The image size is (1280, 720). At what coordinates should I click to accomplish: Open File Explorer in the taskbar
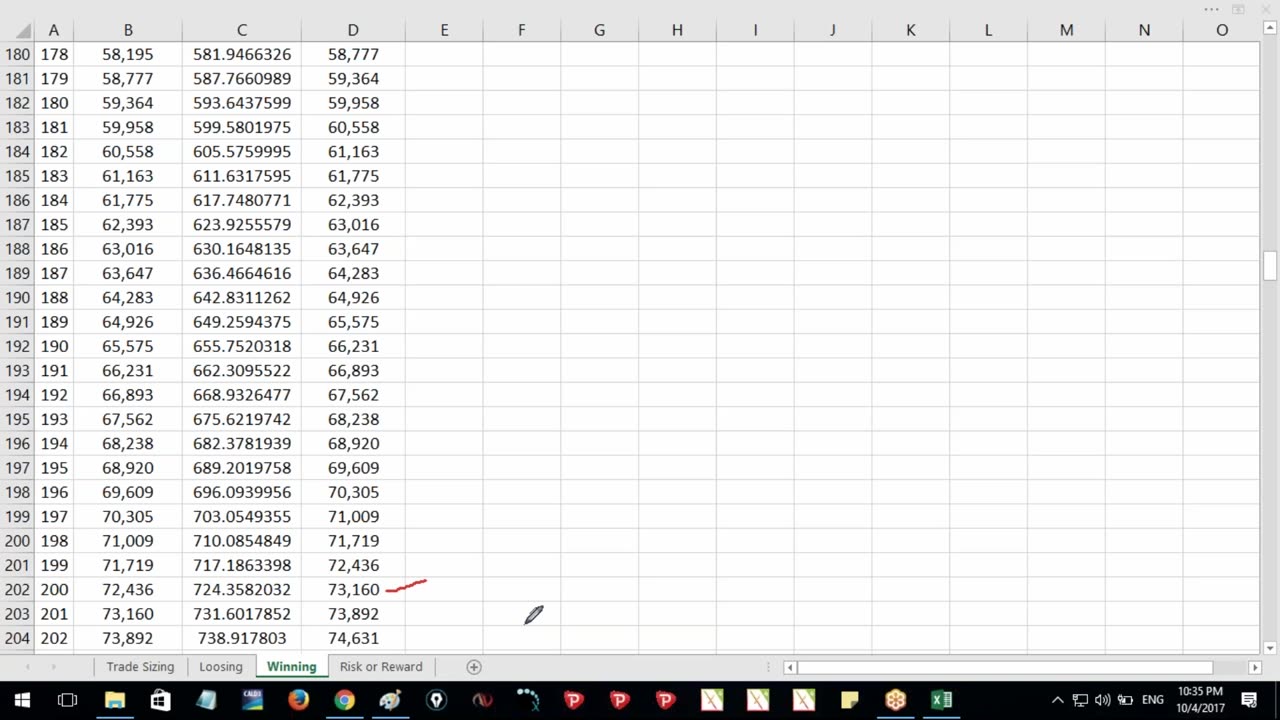point(114,700)
